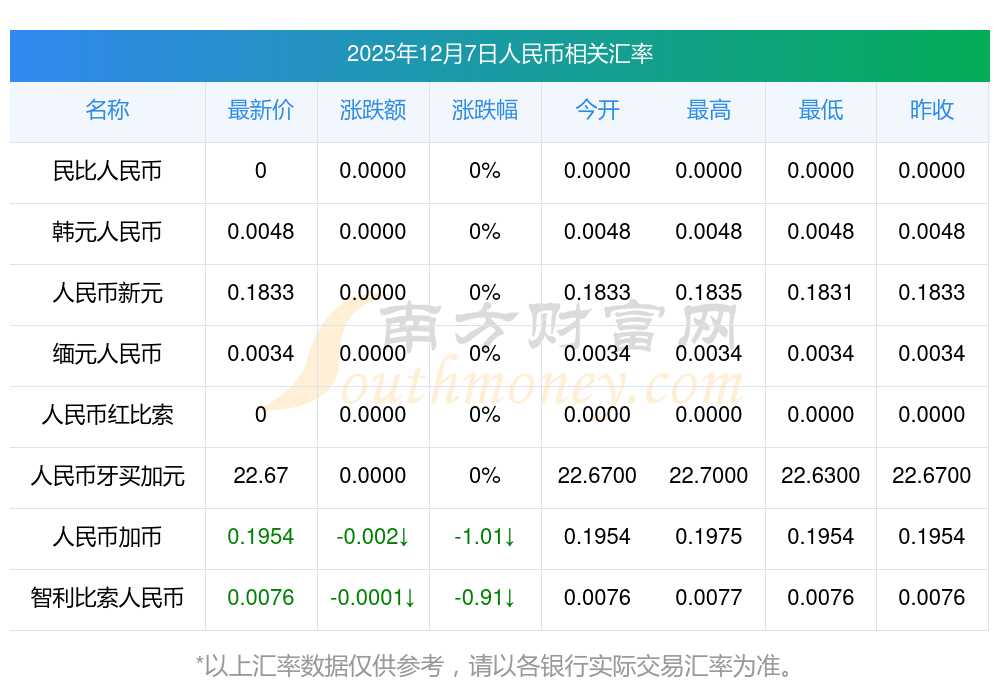Click the 2025年12月7日人民币相关汇率 title banner
The width and height of the screenshot is (1000, 697).
click(x=499, y=54)
